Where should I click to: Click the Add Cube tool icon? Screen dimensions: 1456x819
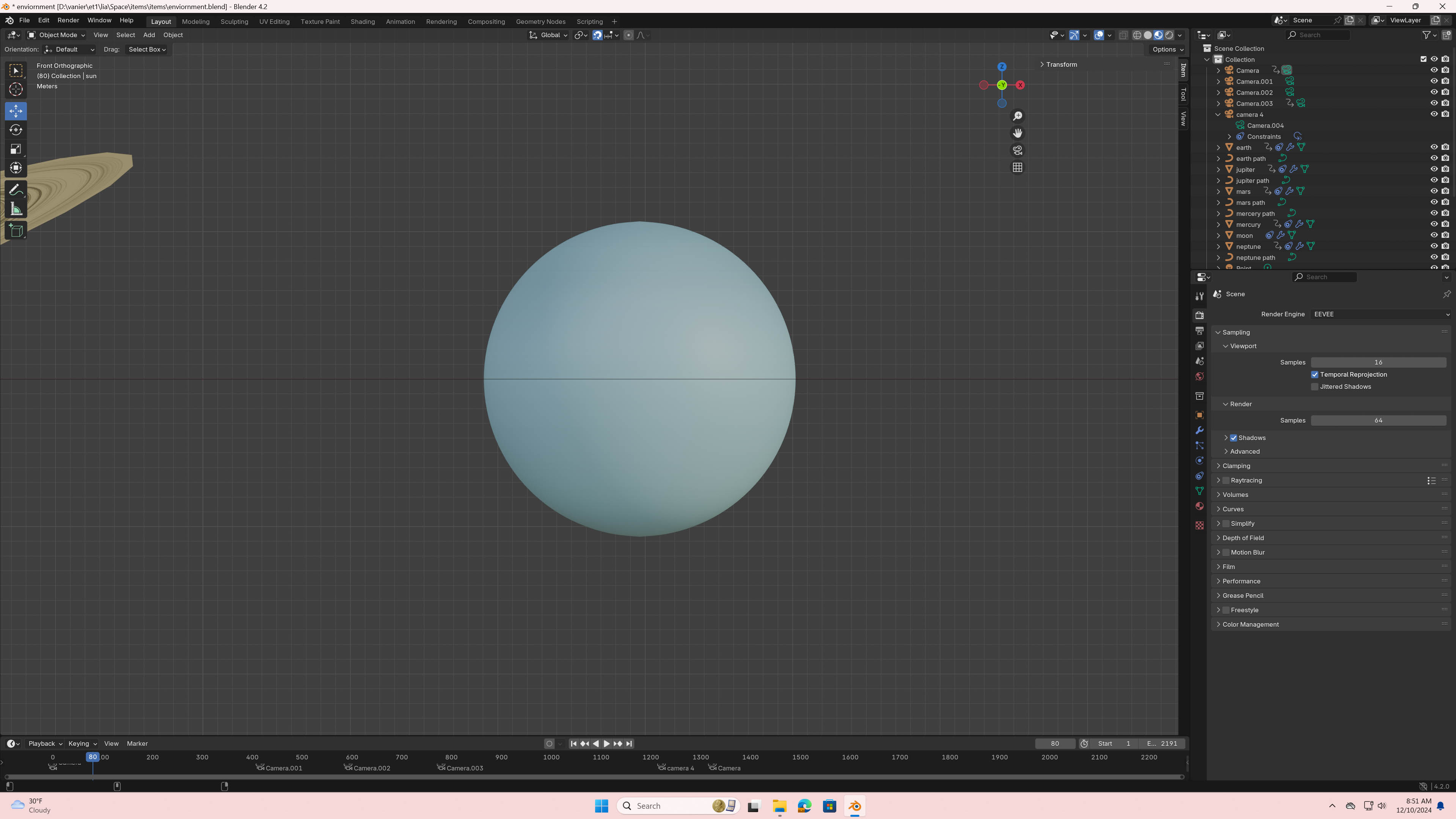(16, 231)
